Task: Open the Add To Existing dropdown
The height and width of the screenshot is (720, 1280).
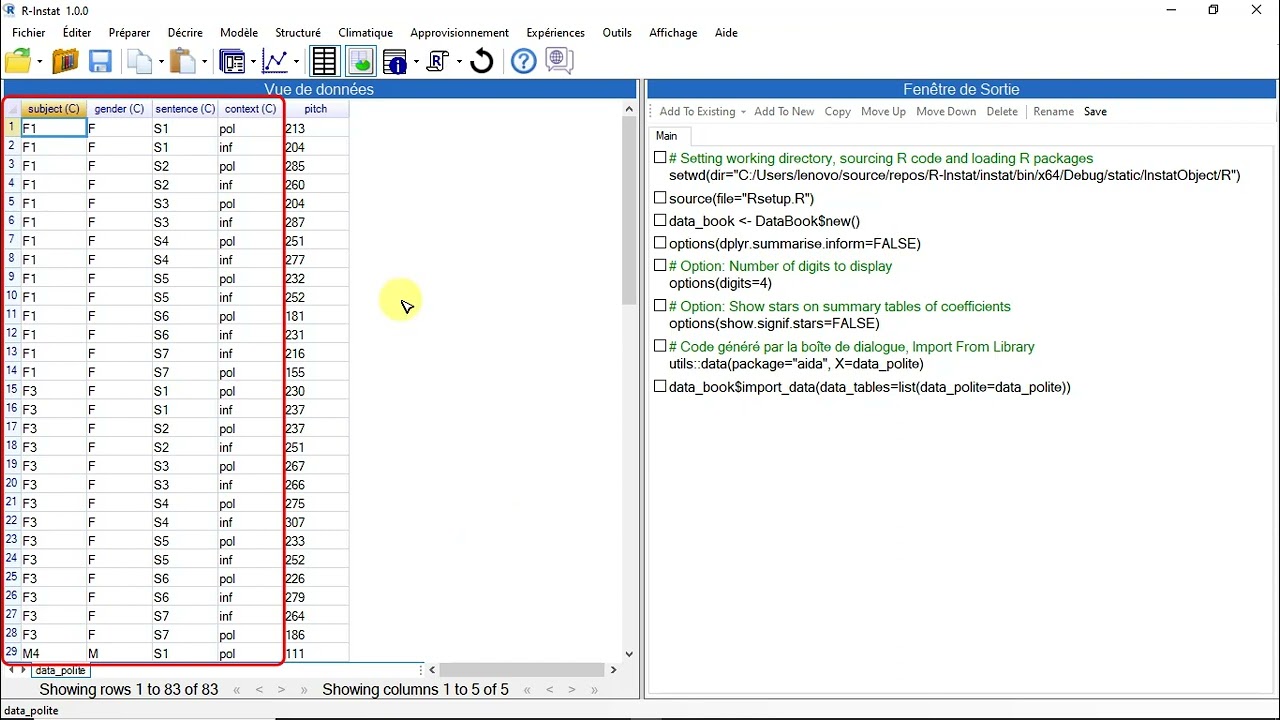Action: click(x=702, y=112)
